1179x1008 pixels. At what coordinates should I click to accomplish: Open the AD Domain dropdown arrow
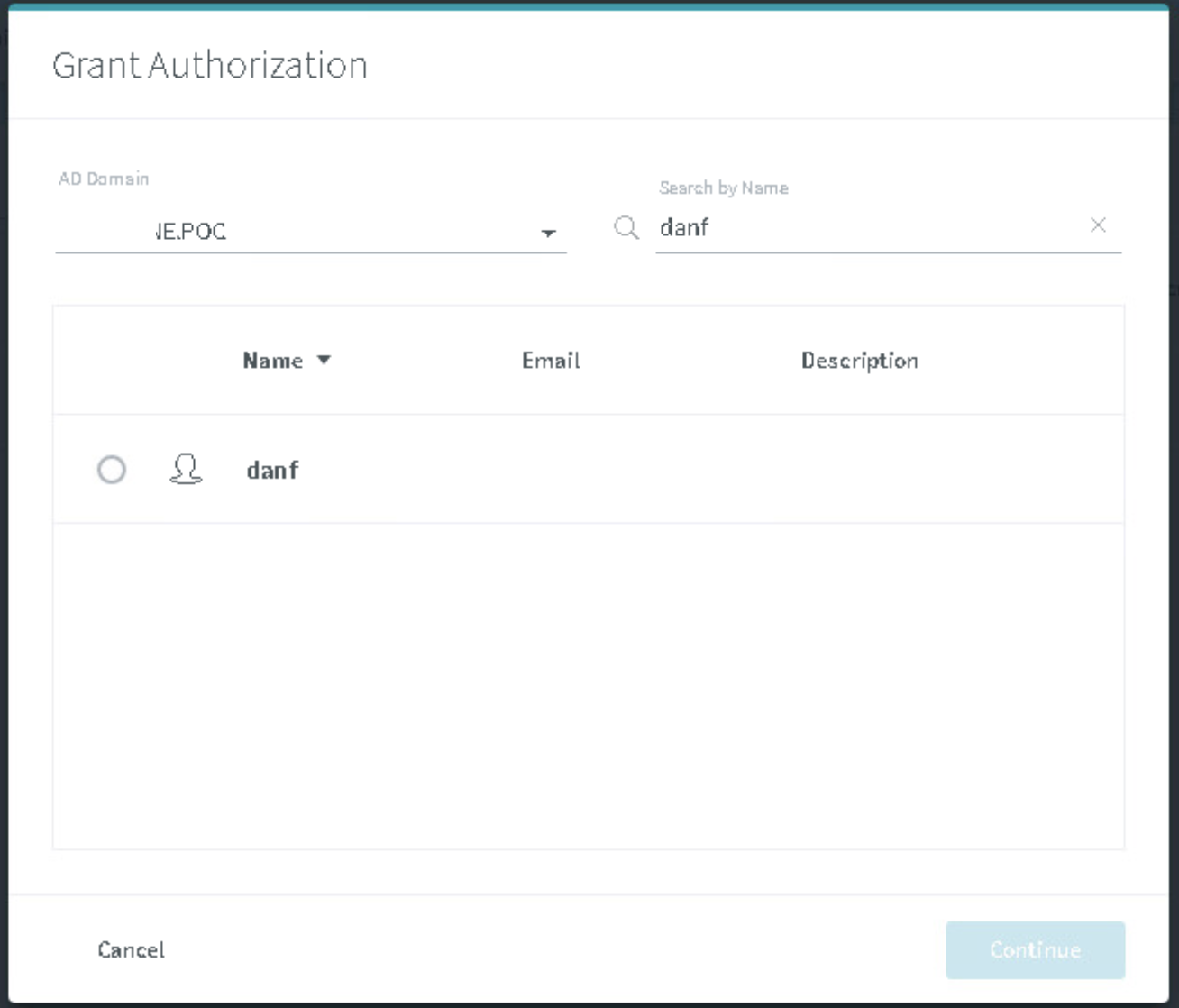coord(548,233)
